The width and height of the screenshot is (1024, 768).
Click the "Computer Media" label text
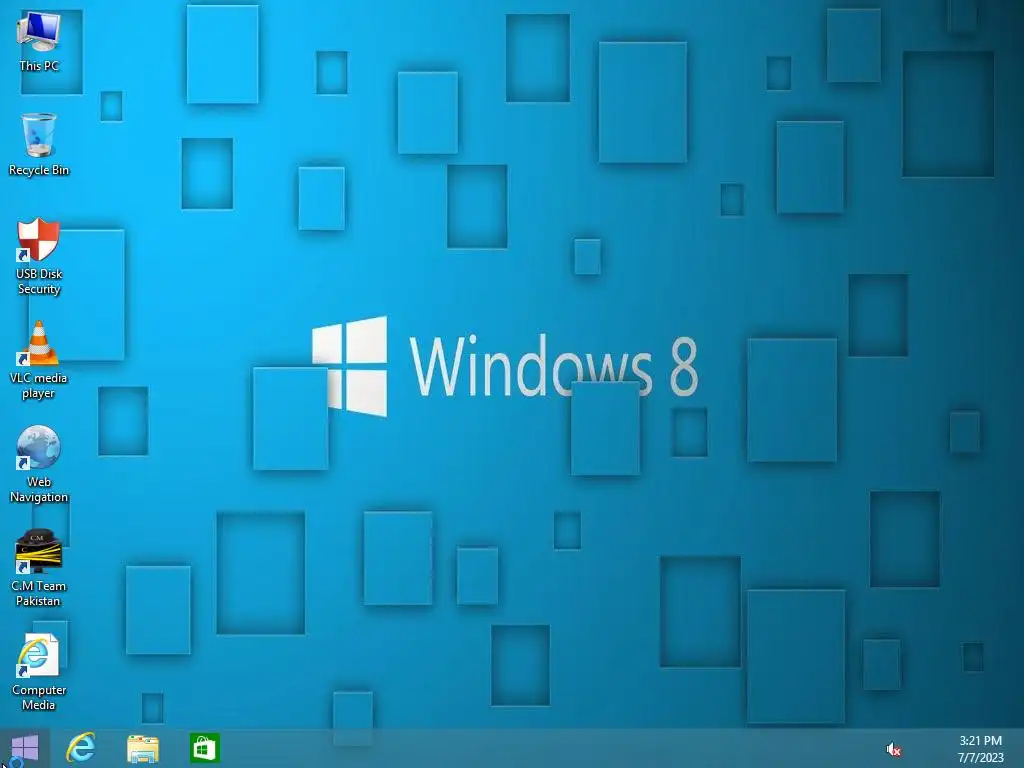[x=39, y=697]
